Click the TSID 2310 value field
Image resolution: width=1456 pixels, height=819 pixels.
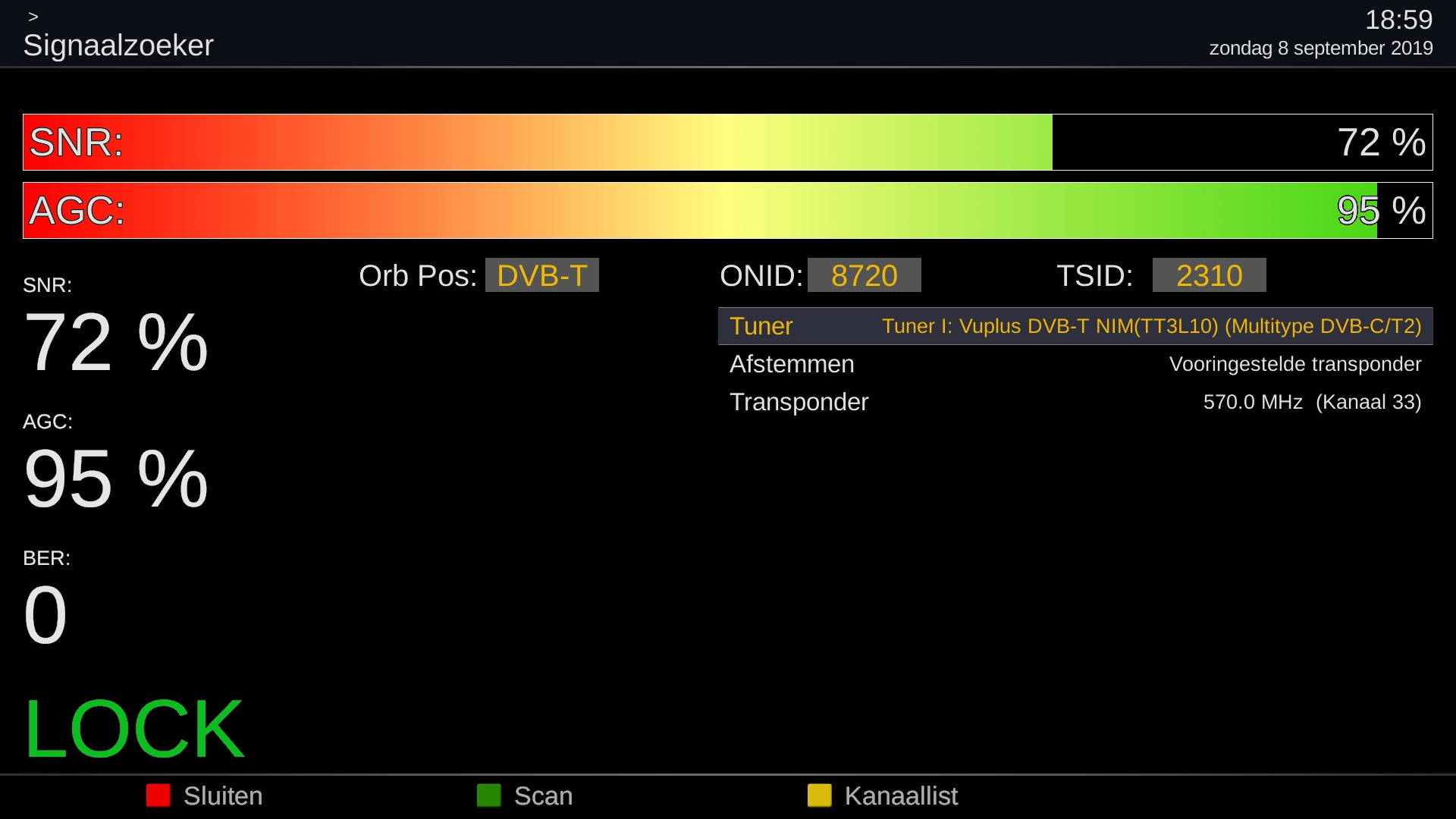click(1209, 275)
